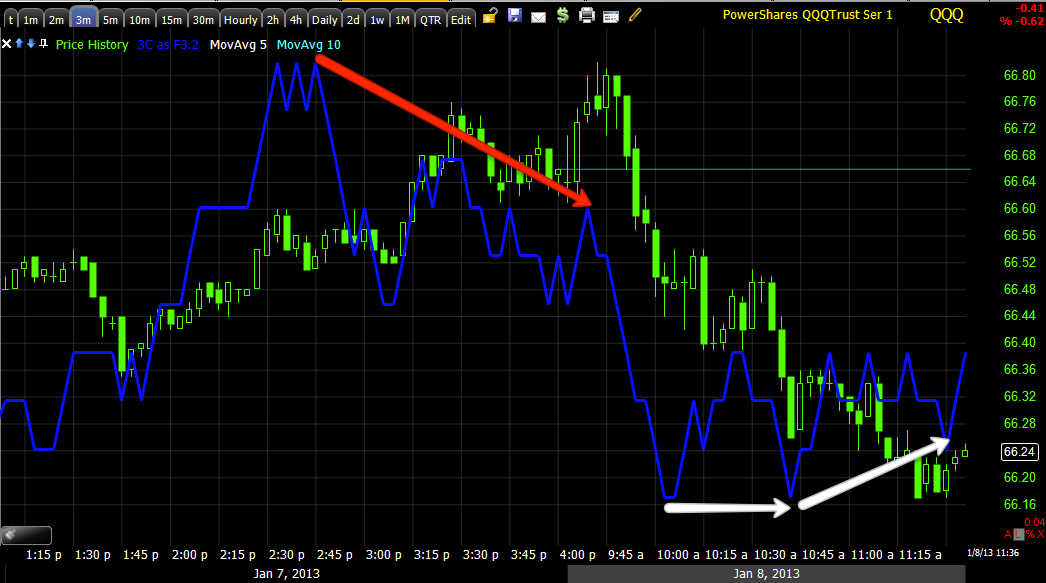Click the MovAvg 10 study label
The height and width of the screenshot is (583, 1046).
[x=308, y=45]
